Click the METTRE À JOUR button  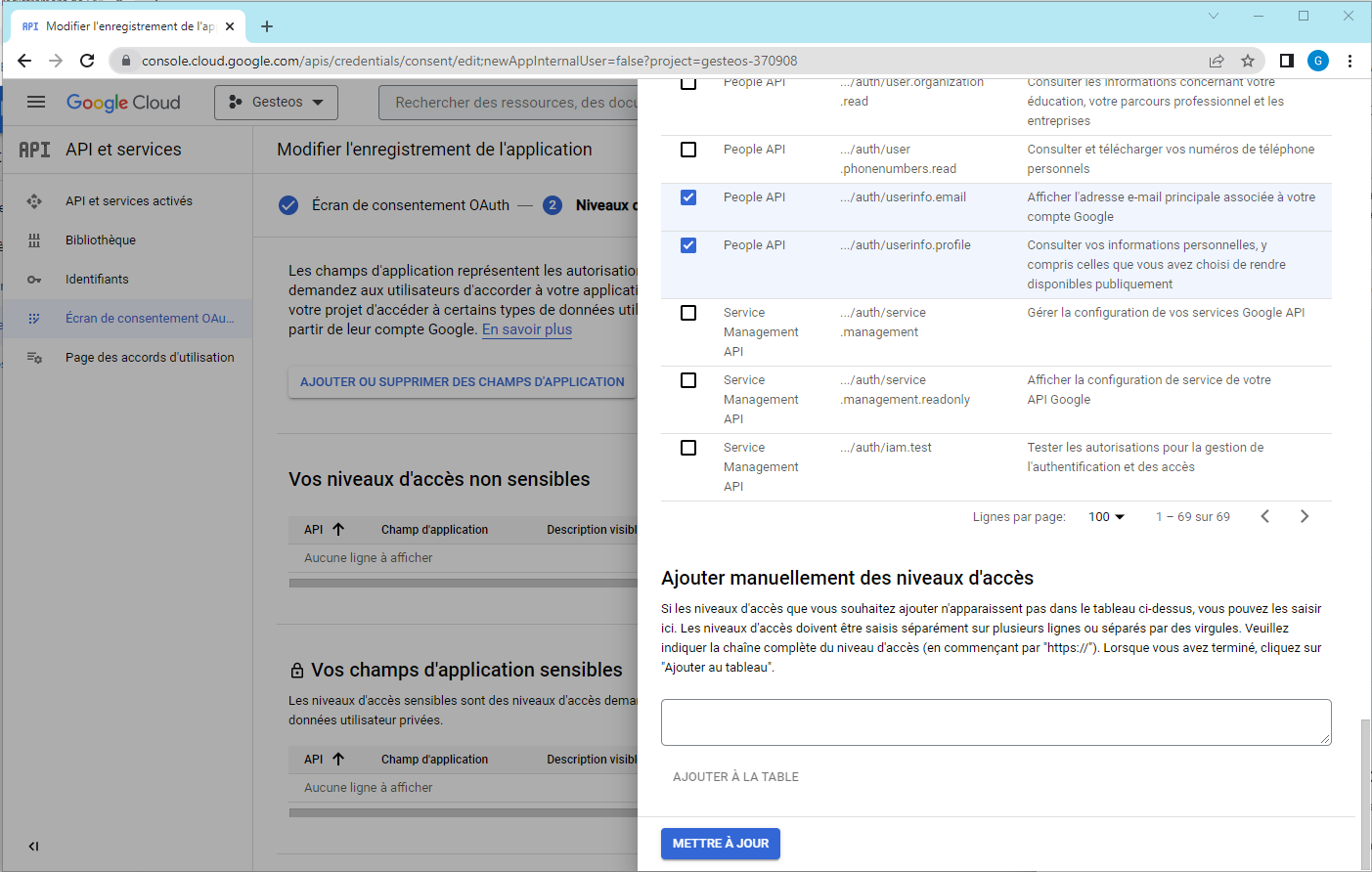(x=720, y=844)
